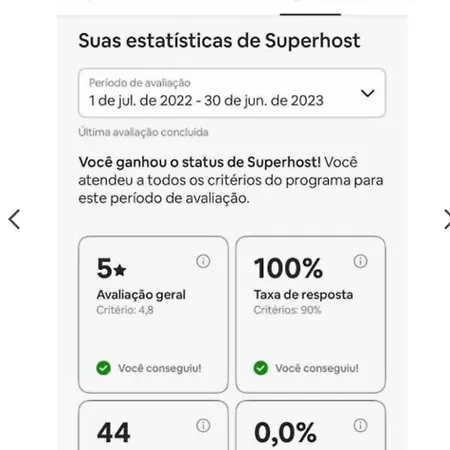This screenshot has width=450, height=450.
Task: Click info icon on the 0,0% card
Action: click(360, 425)
